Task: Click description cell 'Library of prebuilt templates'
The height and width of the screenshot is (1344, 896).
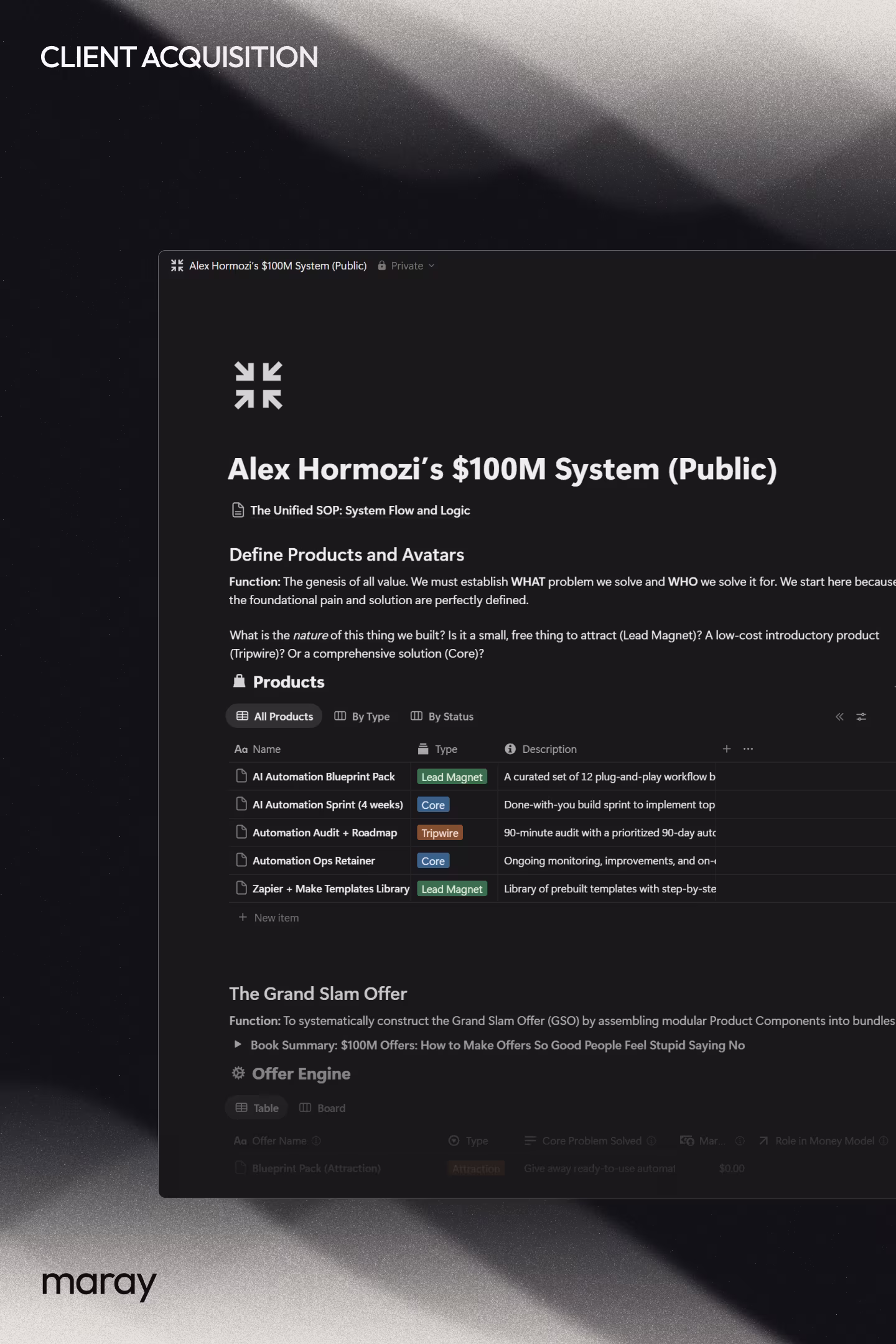Action: pyautogui.click(x=607, y=889)
